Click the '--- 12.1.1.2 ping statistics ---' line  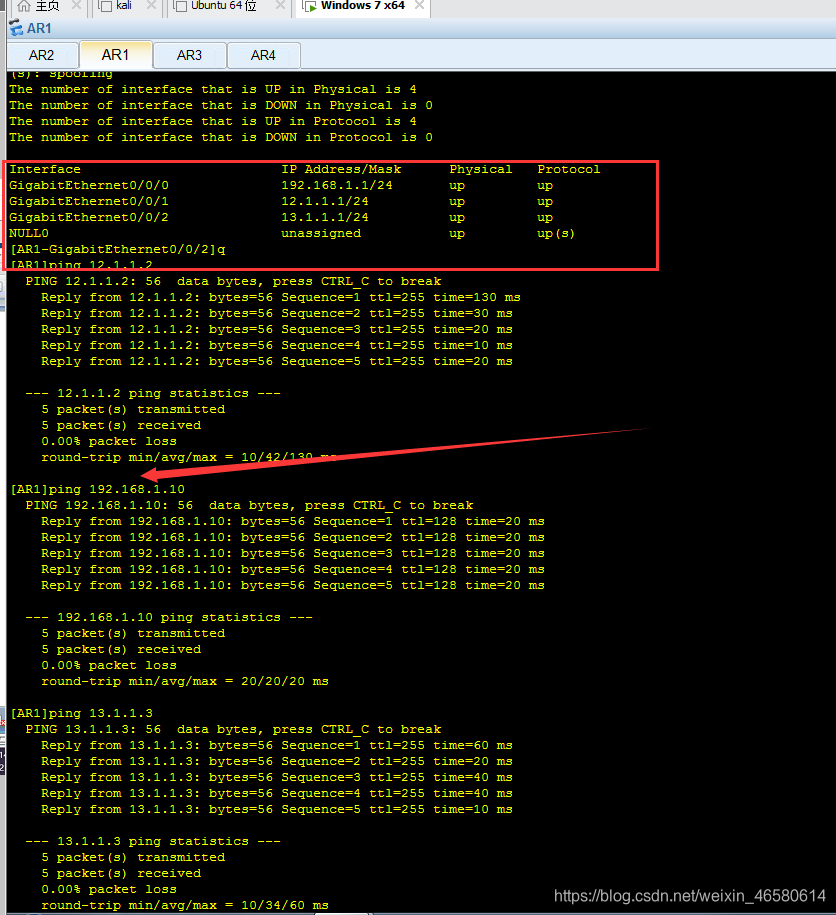coord(153,393)
